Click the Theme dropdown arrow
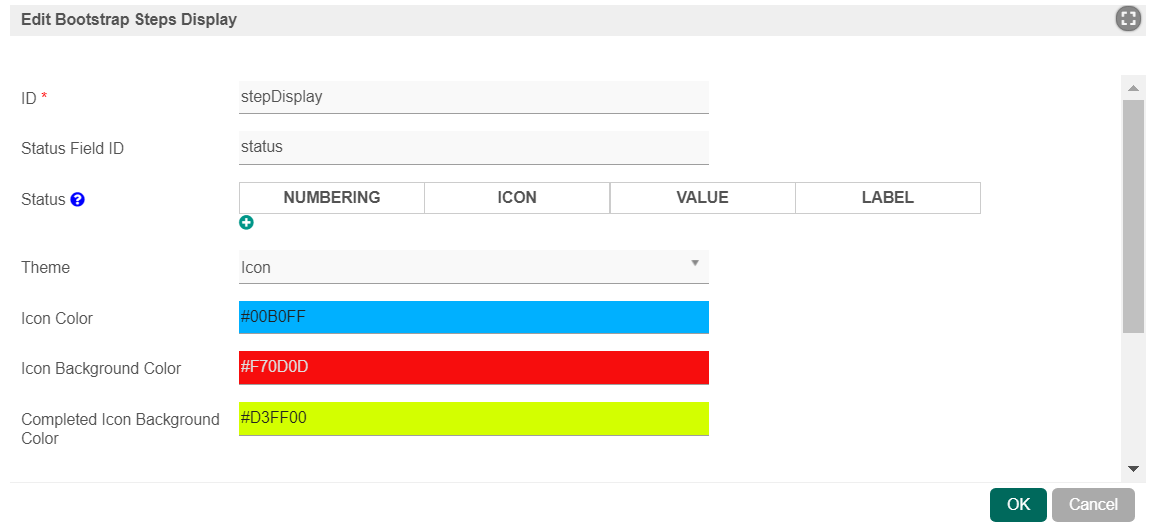 695,263
